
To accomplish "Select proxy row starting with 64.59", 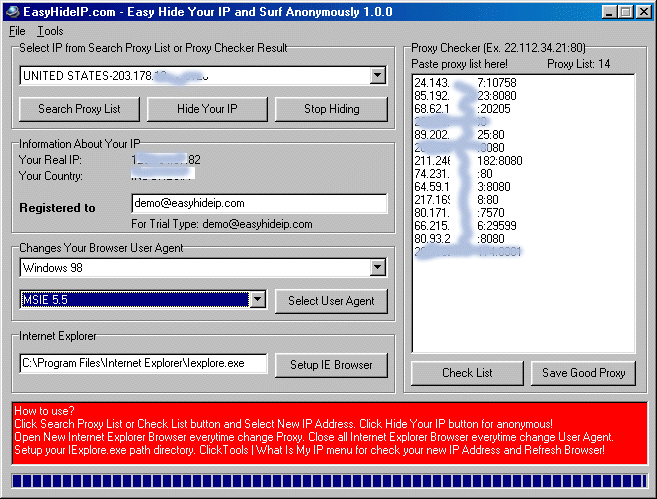I will click(462, 187).
